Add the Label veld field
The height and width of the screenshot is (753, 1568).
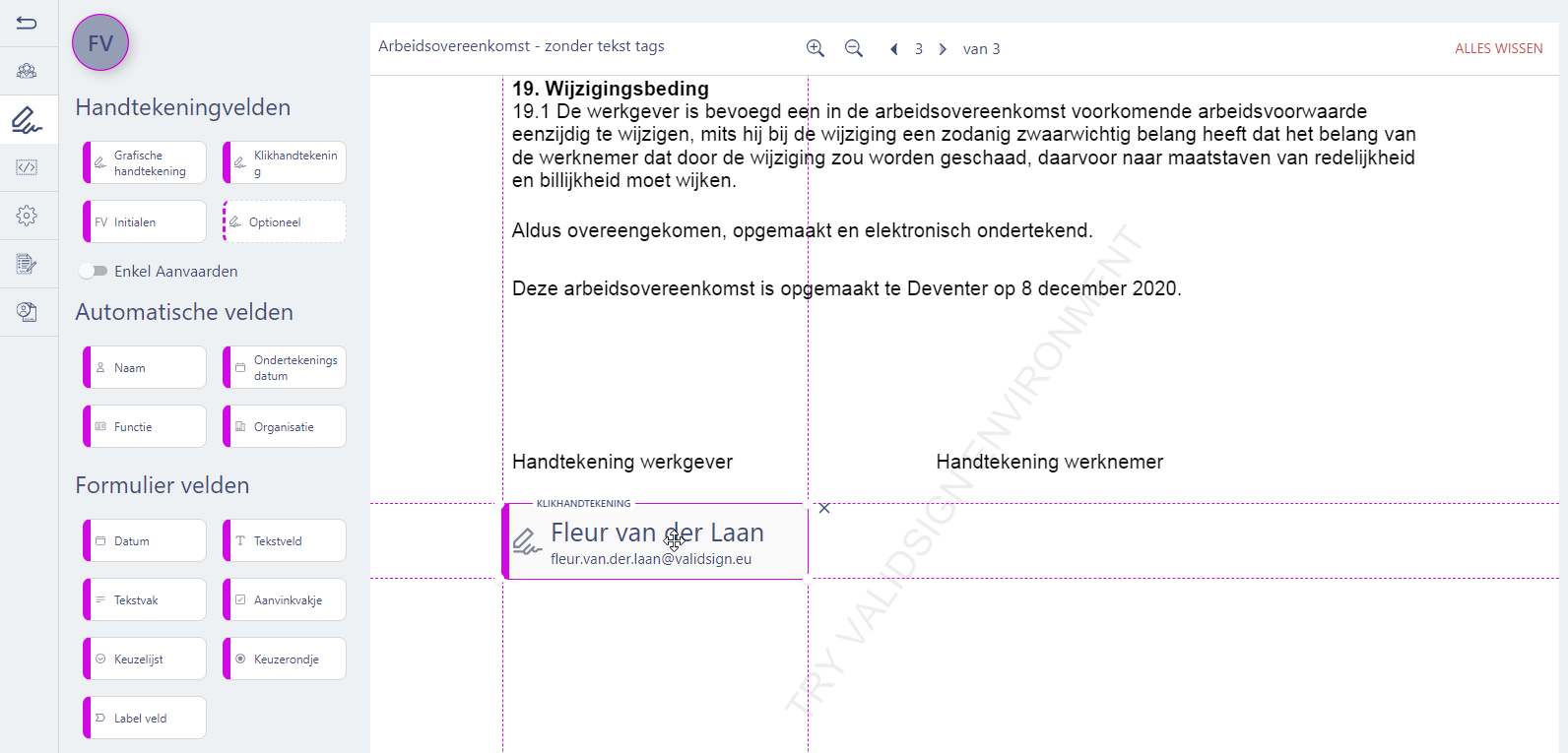pyautogui.click(x=145, y=718)
